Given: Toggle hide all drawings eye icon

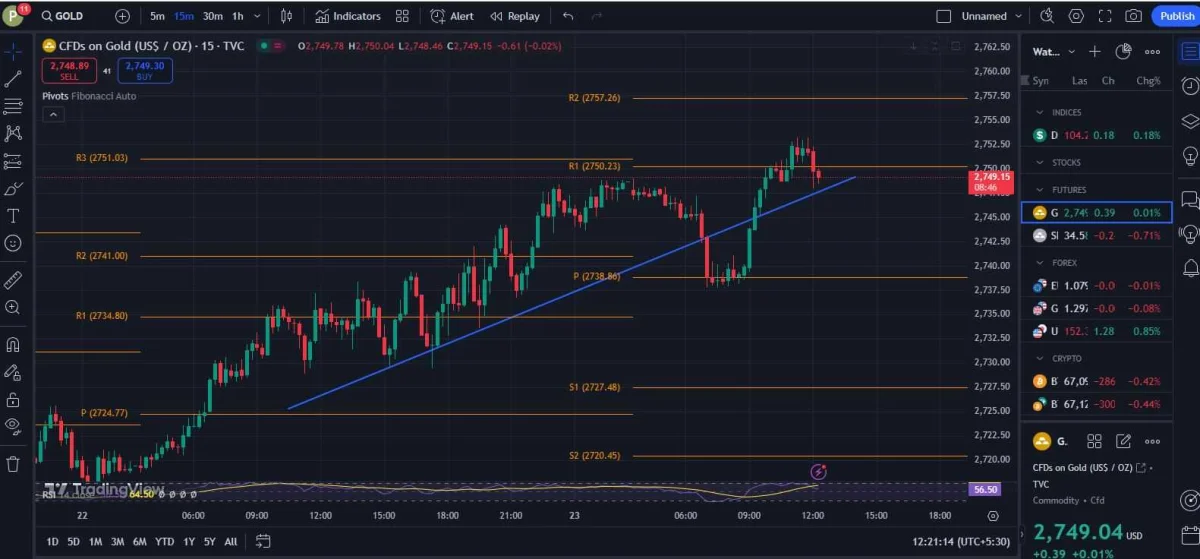Looking at the screenshot, I should [13, 426].
